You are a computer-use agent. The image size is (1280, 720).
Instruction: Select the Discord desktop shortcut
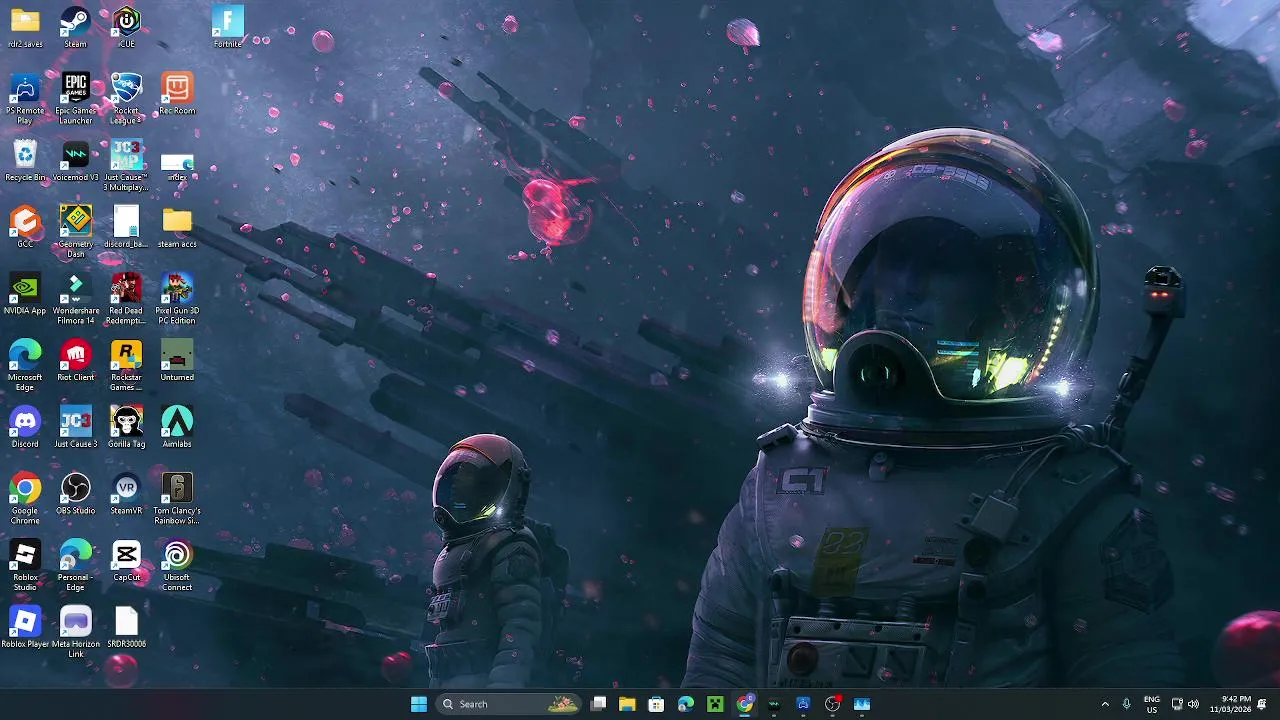point(25,427)
